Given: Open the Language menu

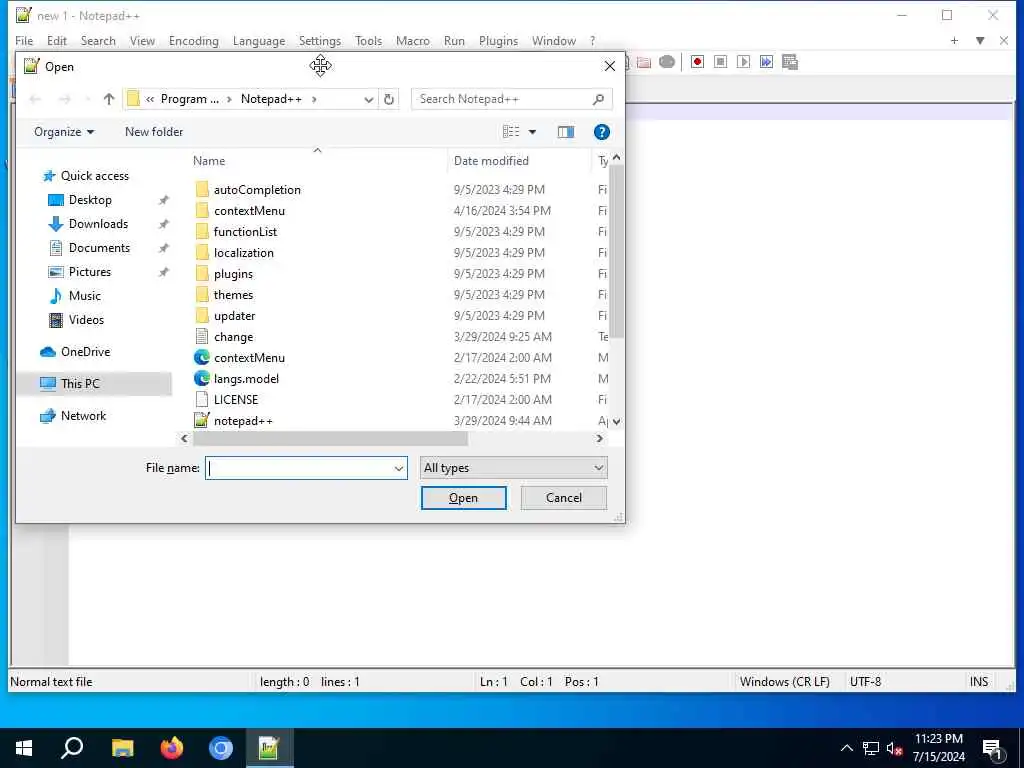Looking at the screenshot, I should (x=259, y=40).
